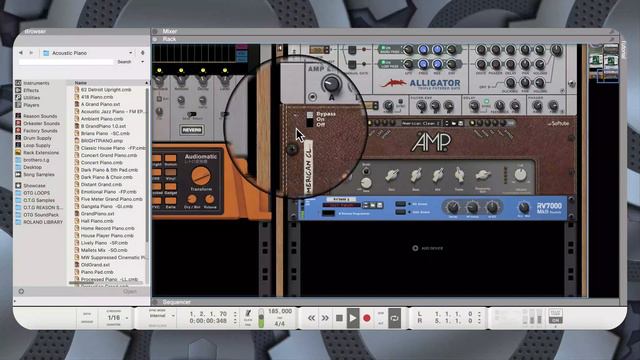Select 62 Detroit Upright.cmb patch
The height and width of the screenshot is (360, 640).
103,90
